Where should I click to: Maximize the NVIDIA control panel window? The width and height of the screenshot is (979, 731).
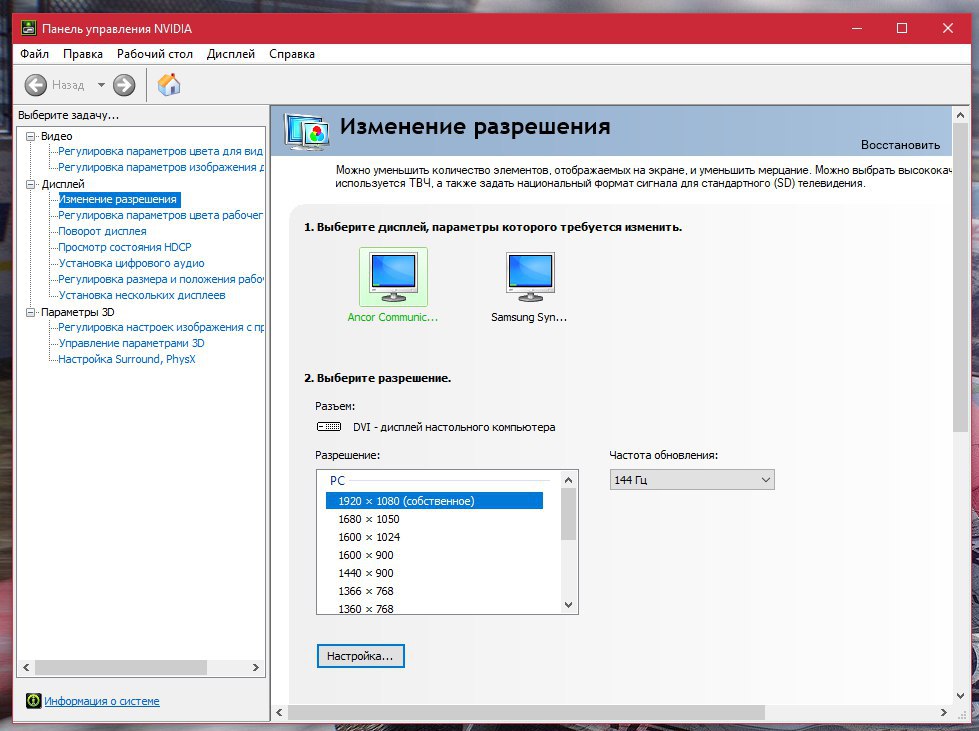coord(902,28)
